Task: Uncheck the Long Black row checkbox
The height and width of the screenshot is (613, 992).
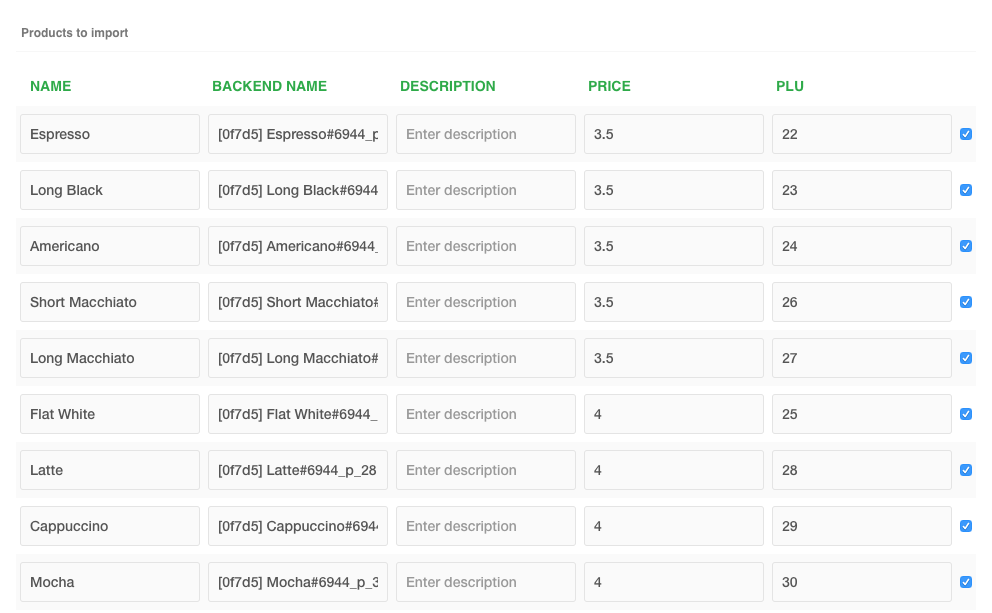Action: (965, 190)
